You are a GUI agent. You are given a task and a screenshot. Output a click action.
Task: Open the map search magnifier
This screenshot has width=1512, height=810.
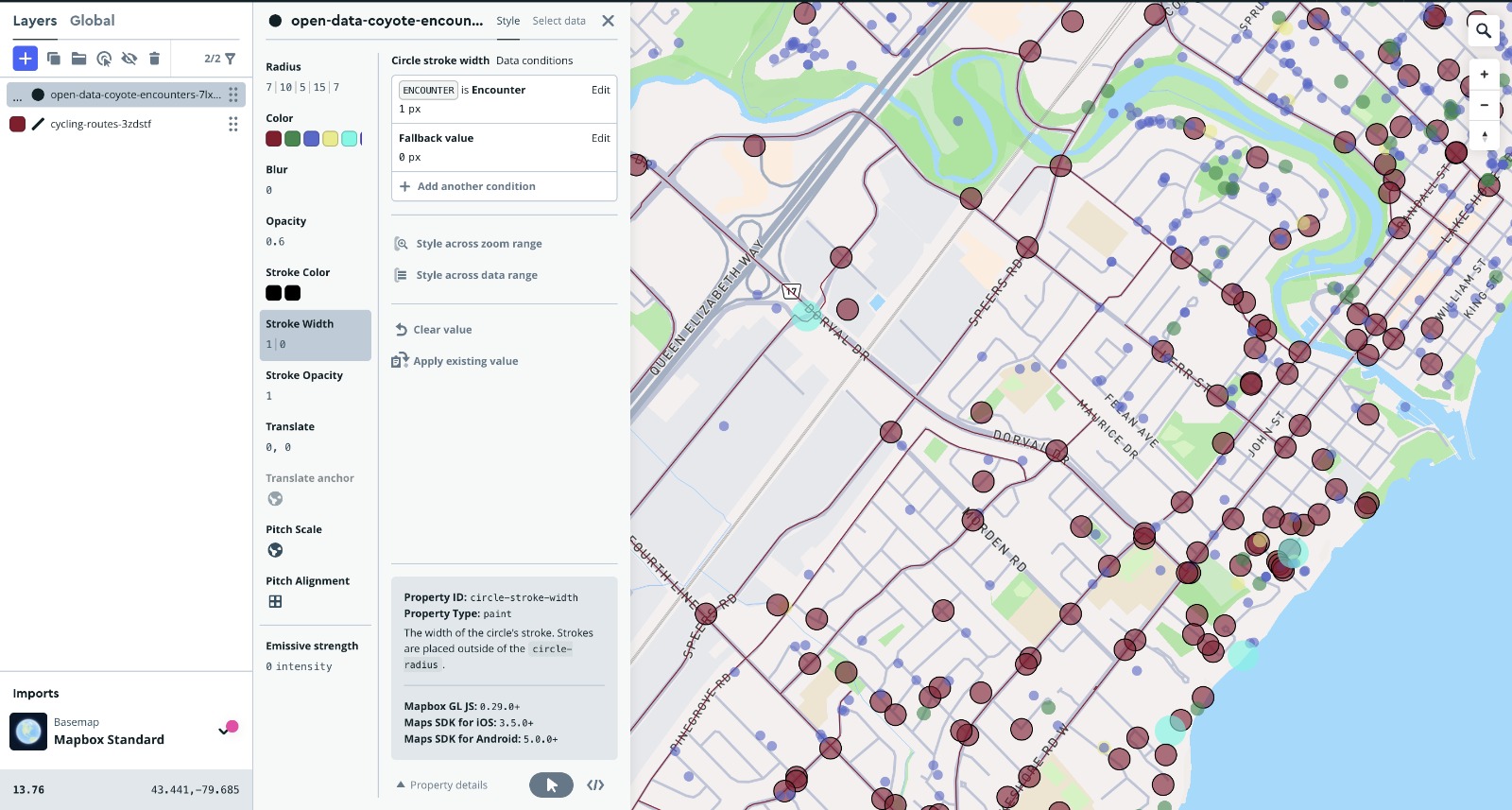pos(1484,31)
